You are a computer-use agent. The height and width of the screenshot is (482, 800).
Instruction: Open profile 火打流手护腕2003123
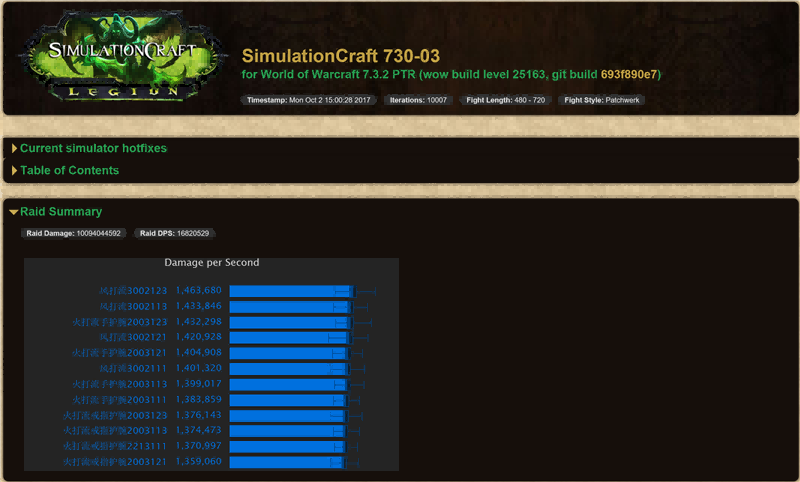coord(120,322)
